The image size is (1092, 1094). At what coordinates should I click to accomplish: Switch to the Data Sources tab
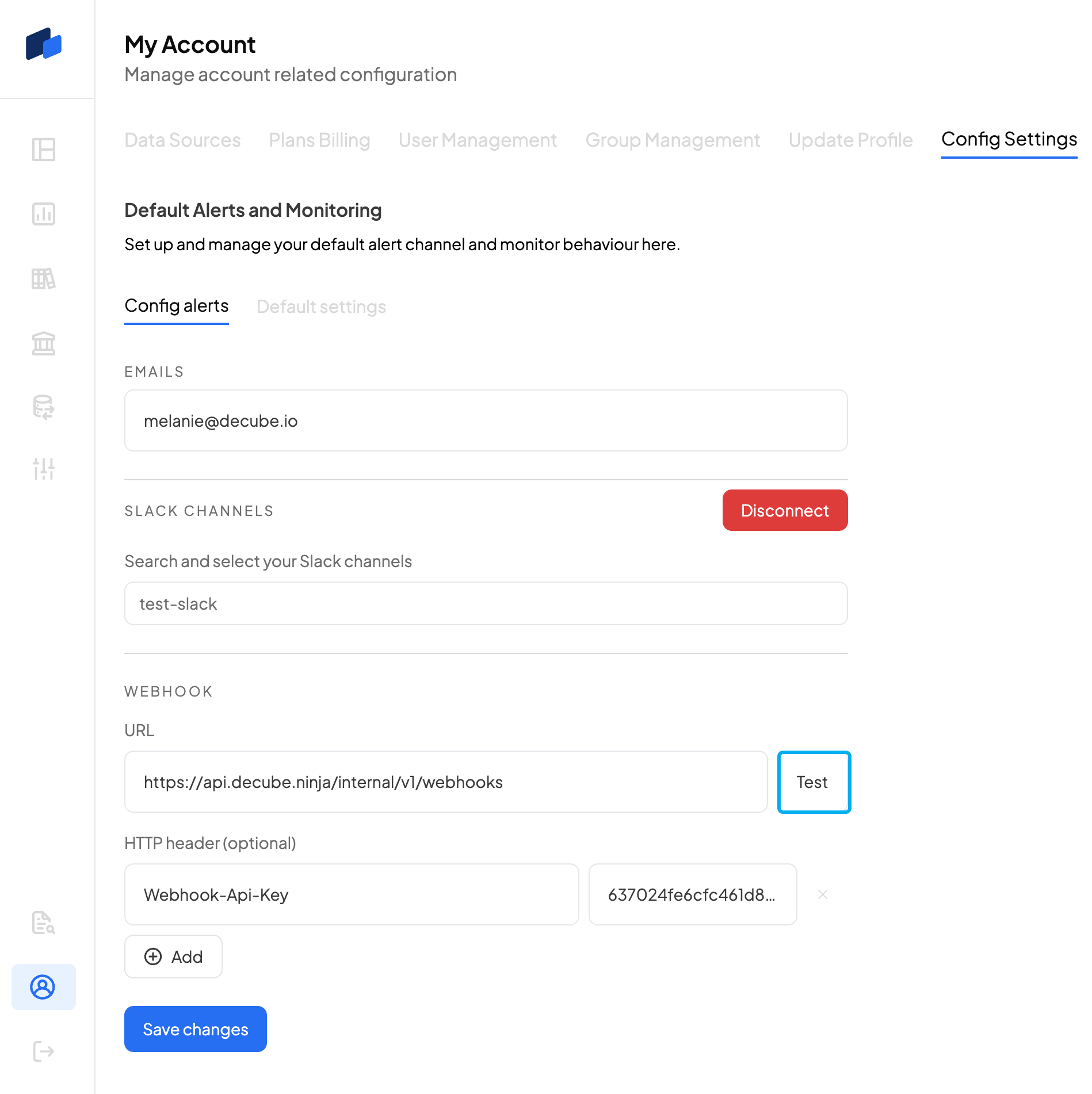click(x=182, y=140)
